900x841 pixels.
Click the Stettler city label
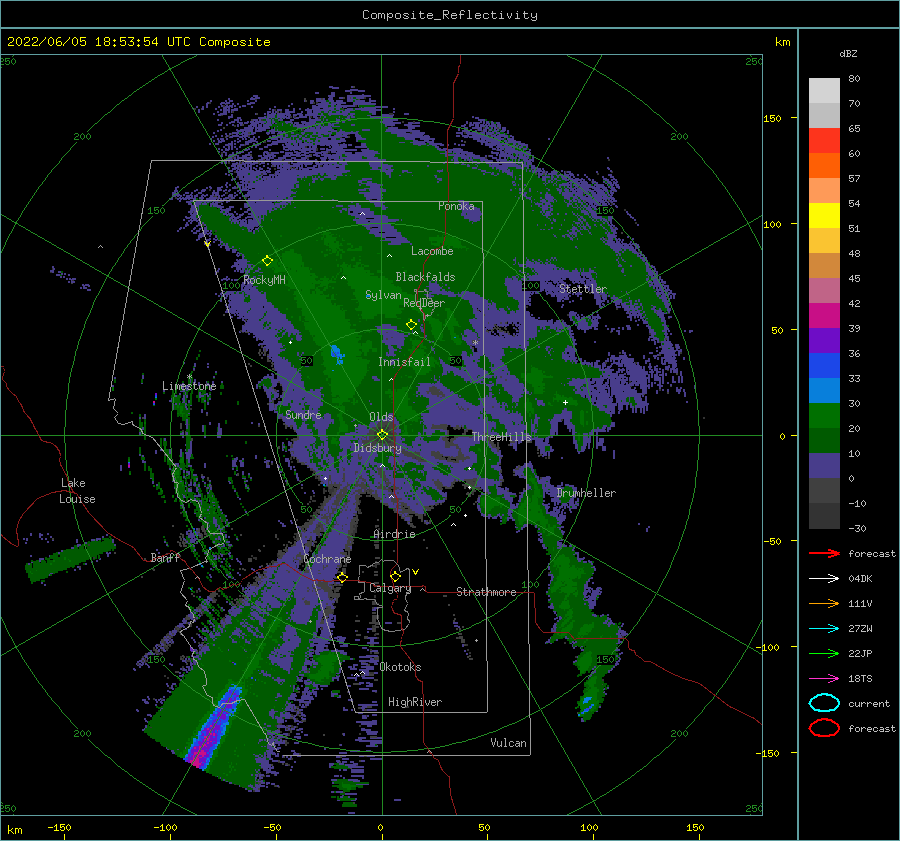click(583, 289)
